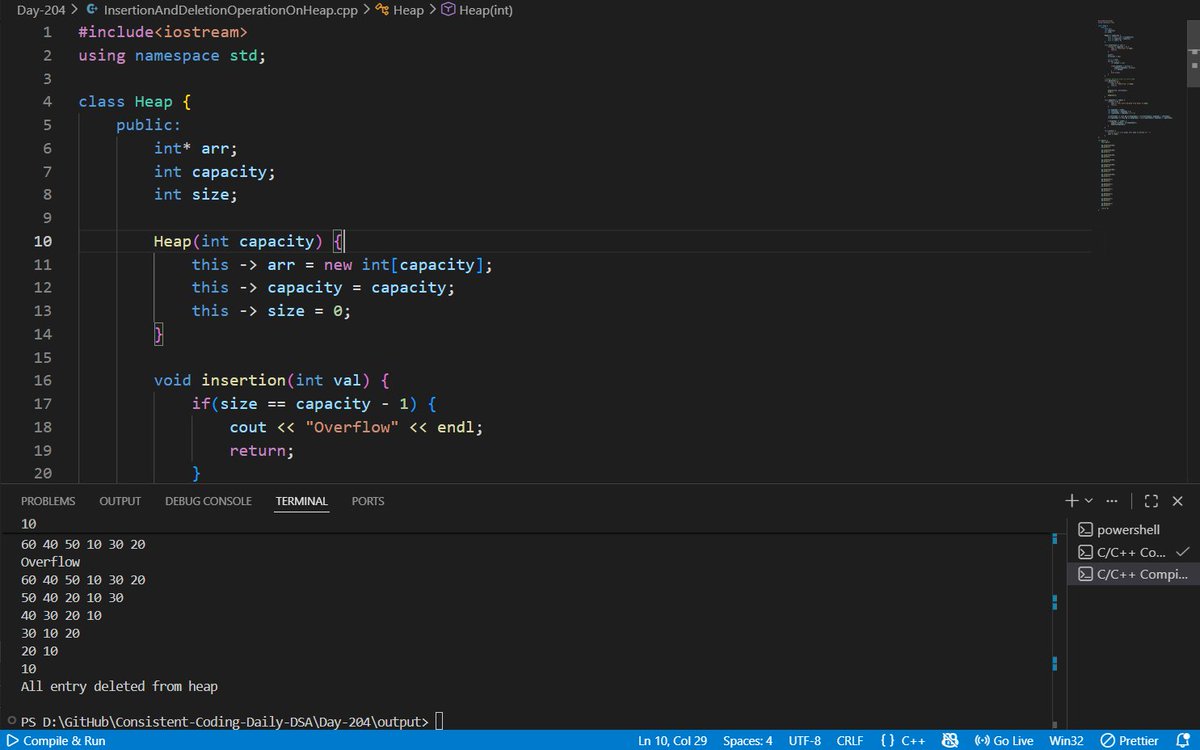Click the curly braces icon in status bar
Image resolution: width=1200 pixels, height=750 pixels.
tap(888, 741)
